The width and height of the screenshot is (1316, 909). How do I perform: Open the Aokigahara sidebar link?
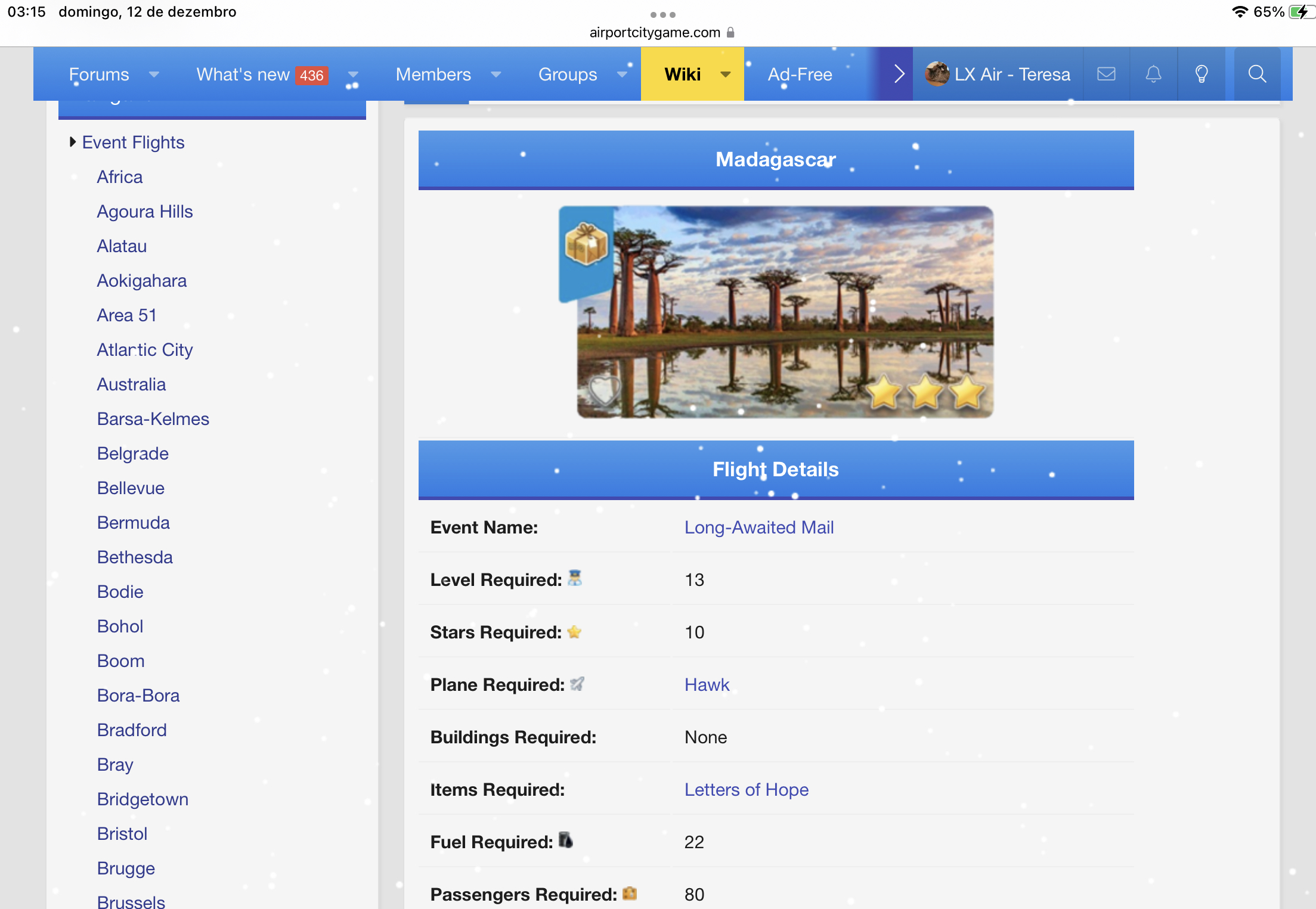142,281
